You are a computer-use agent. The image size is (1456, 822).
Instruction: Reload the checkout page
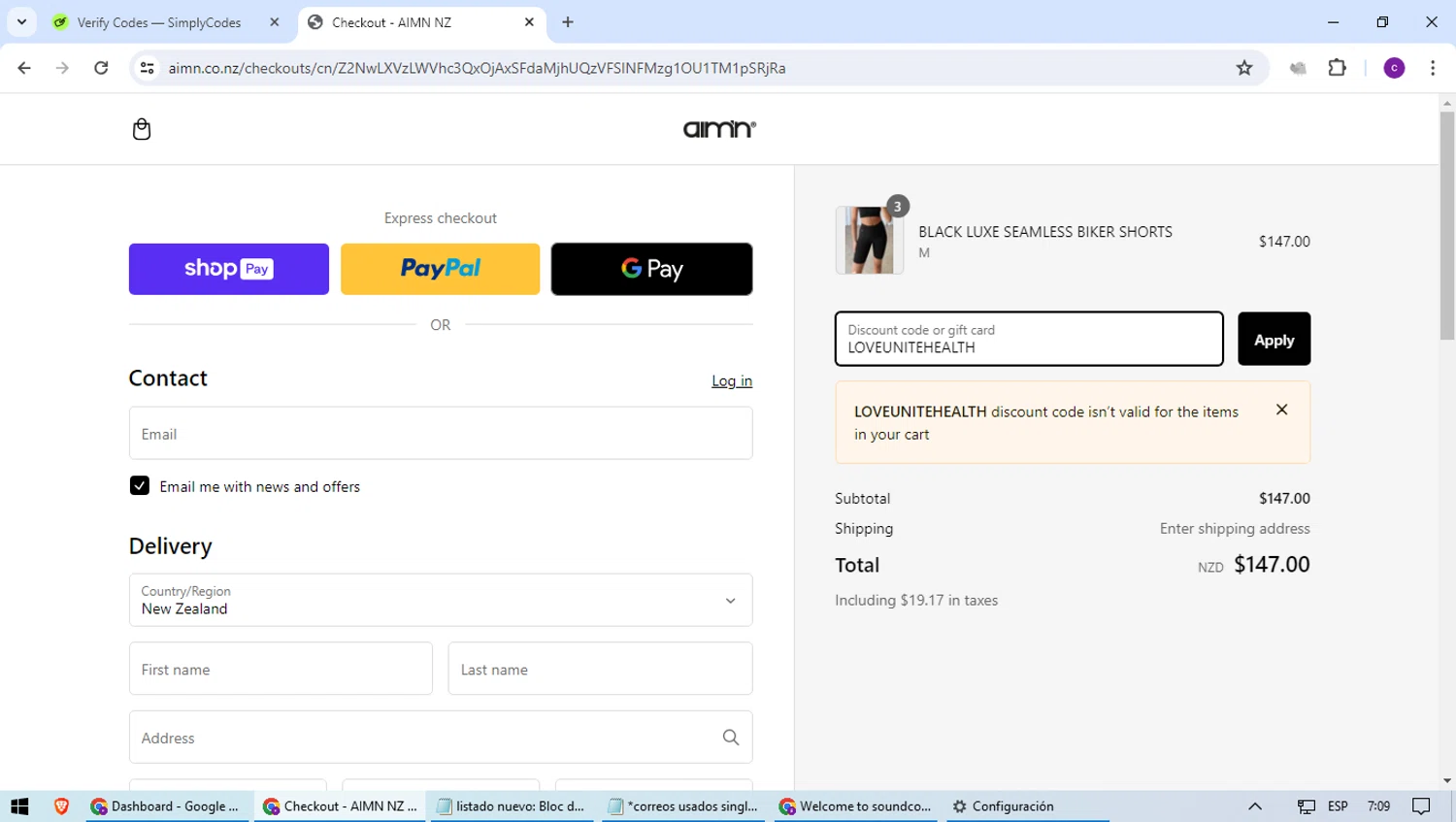point(101,68)
